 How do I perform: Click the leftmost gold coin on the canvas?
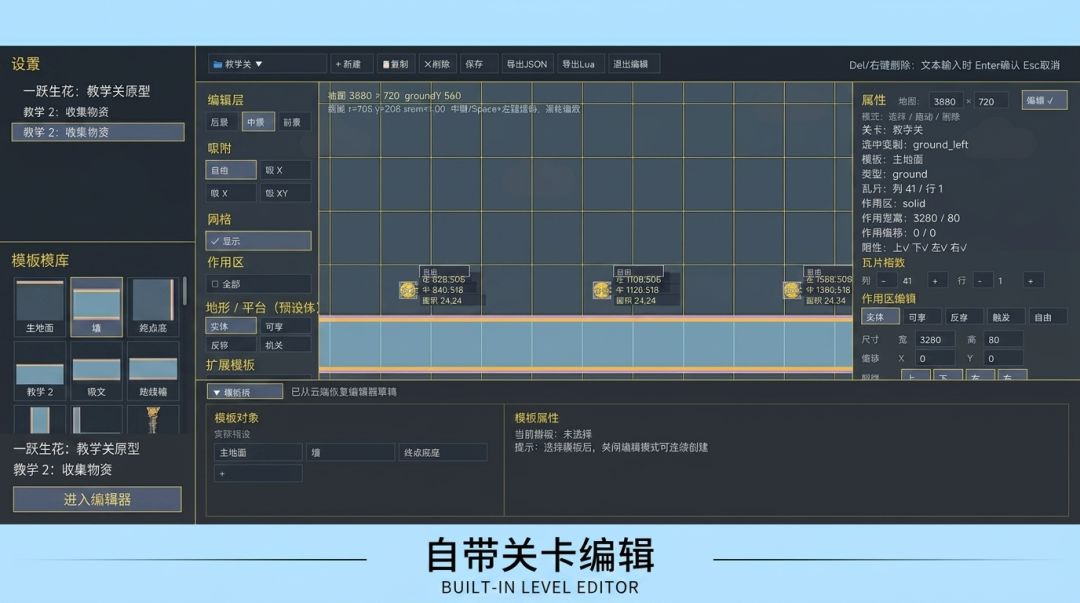tap(408, 290)
